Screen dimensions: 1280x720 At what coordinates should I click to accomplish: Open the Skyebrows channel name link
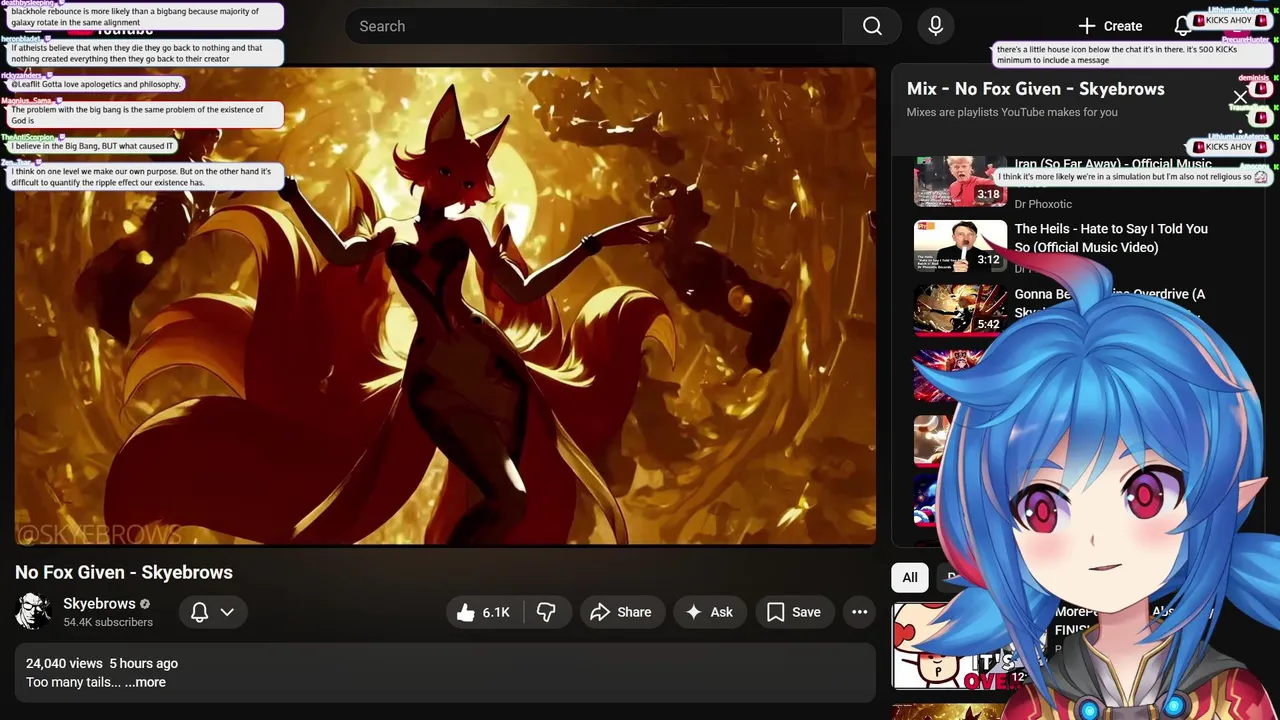coord(99,603)
